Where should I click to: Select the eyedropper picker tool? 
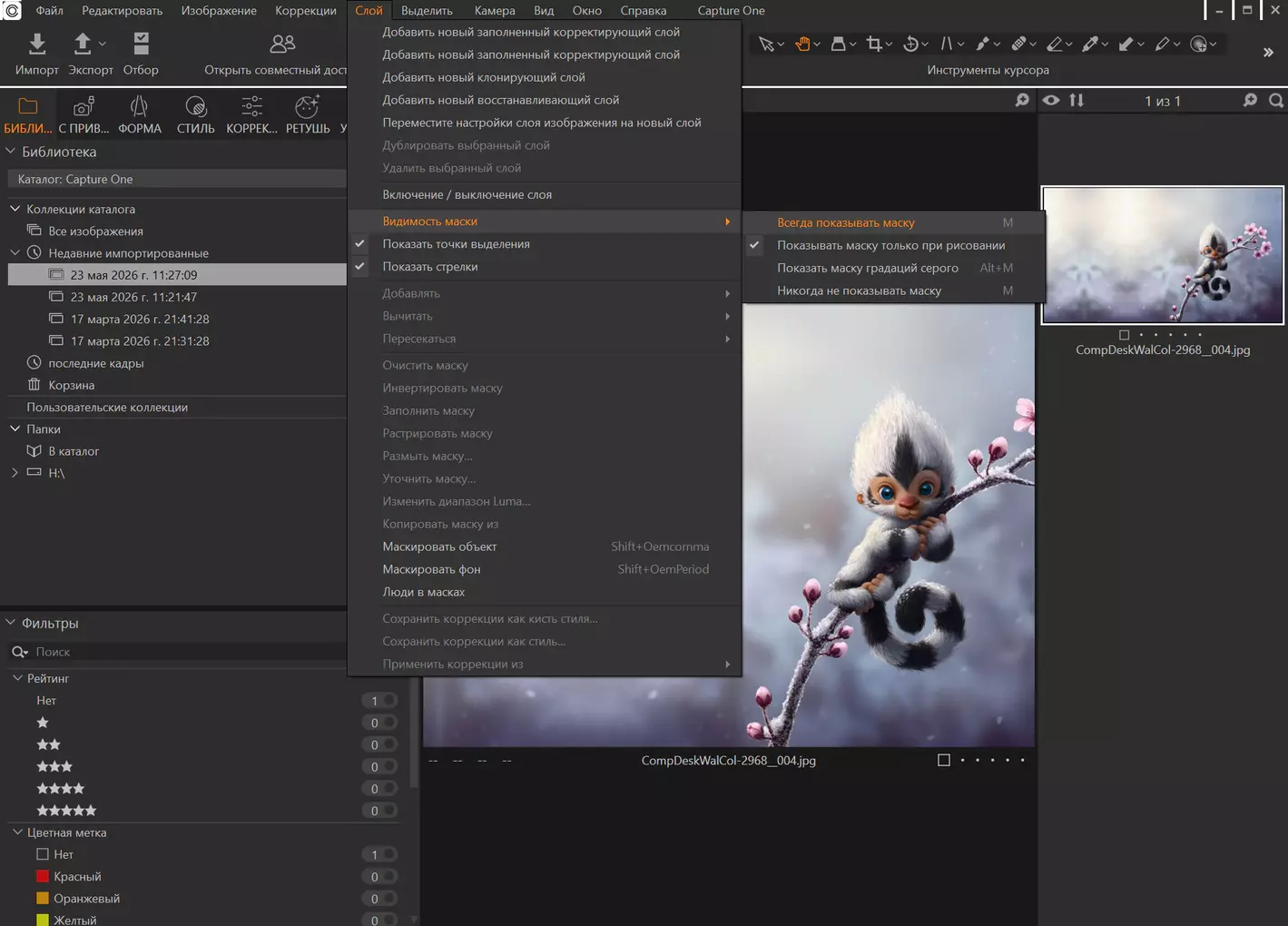(1090, 44)
